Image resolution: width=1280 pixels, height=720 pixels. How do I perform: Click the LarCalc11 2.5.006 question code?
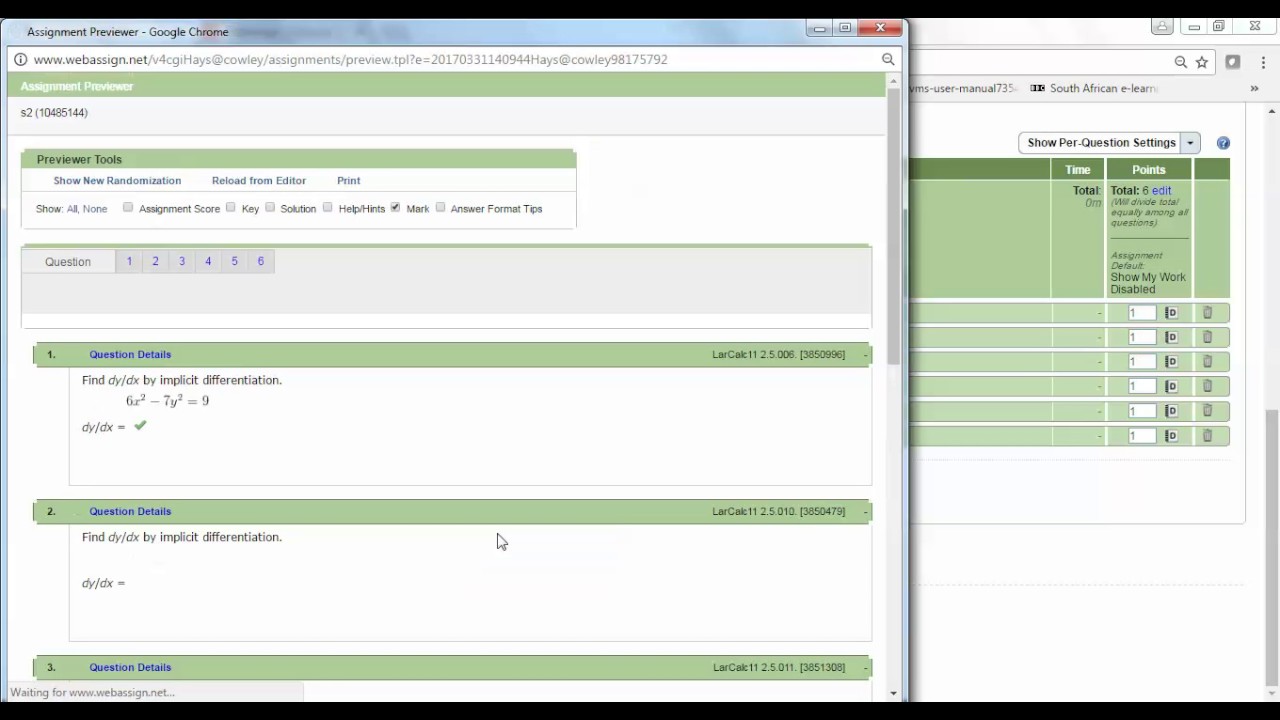(x=778, y=355)
